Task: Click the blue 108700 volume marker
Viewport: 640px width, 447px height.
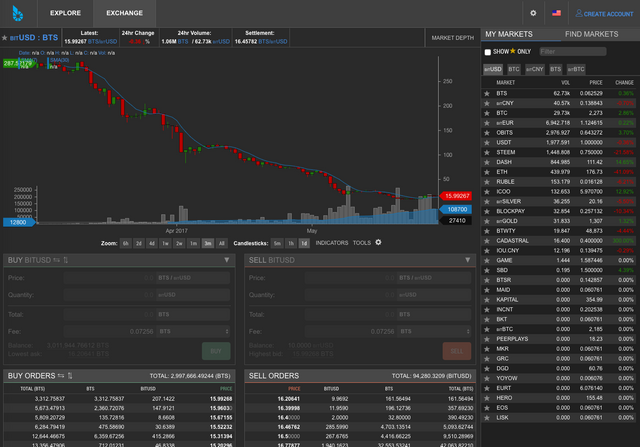Action: [456, 209]
